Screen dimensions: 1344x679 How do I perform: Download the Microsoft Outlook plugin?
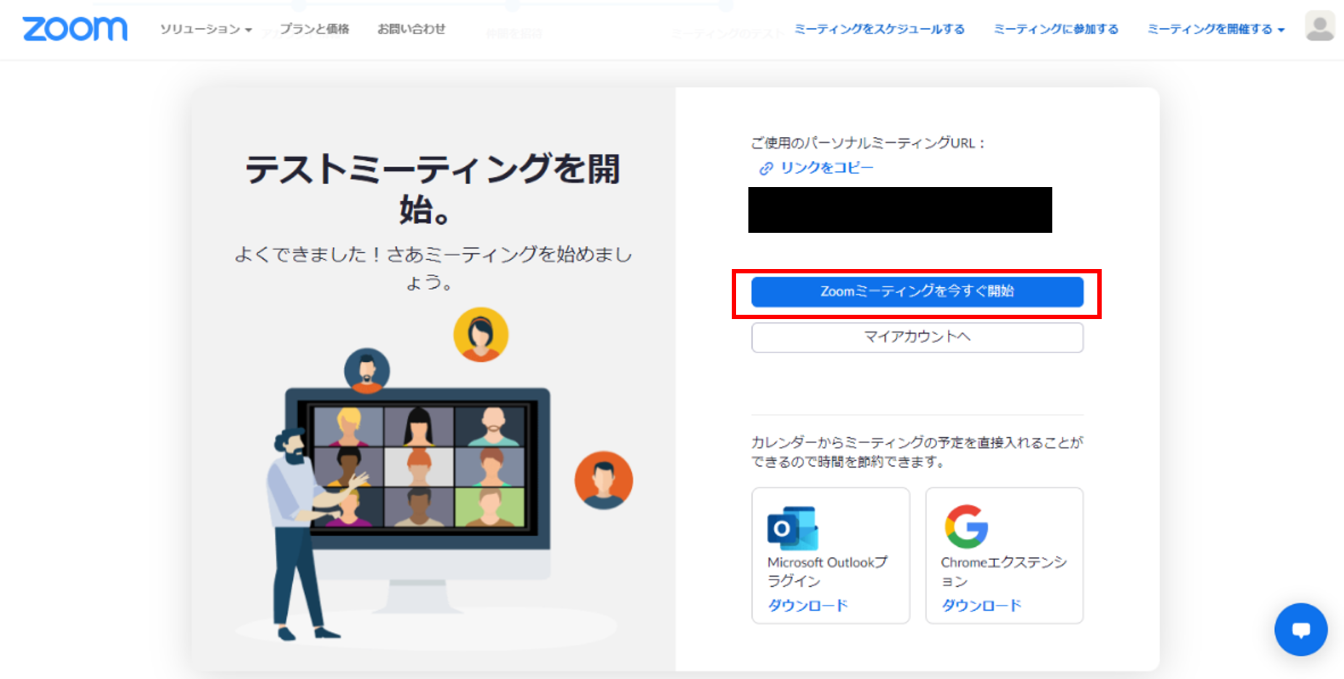(x=808, y=605)
